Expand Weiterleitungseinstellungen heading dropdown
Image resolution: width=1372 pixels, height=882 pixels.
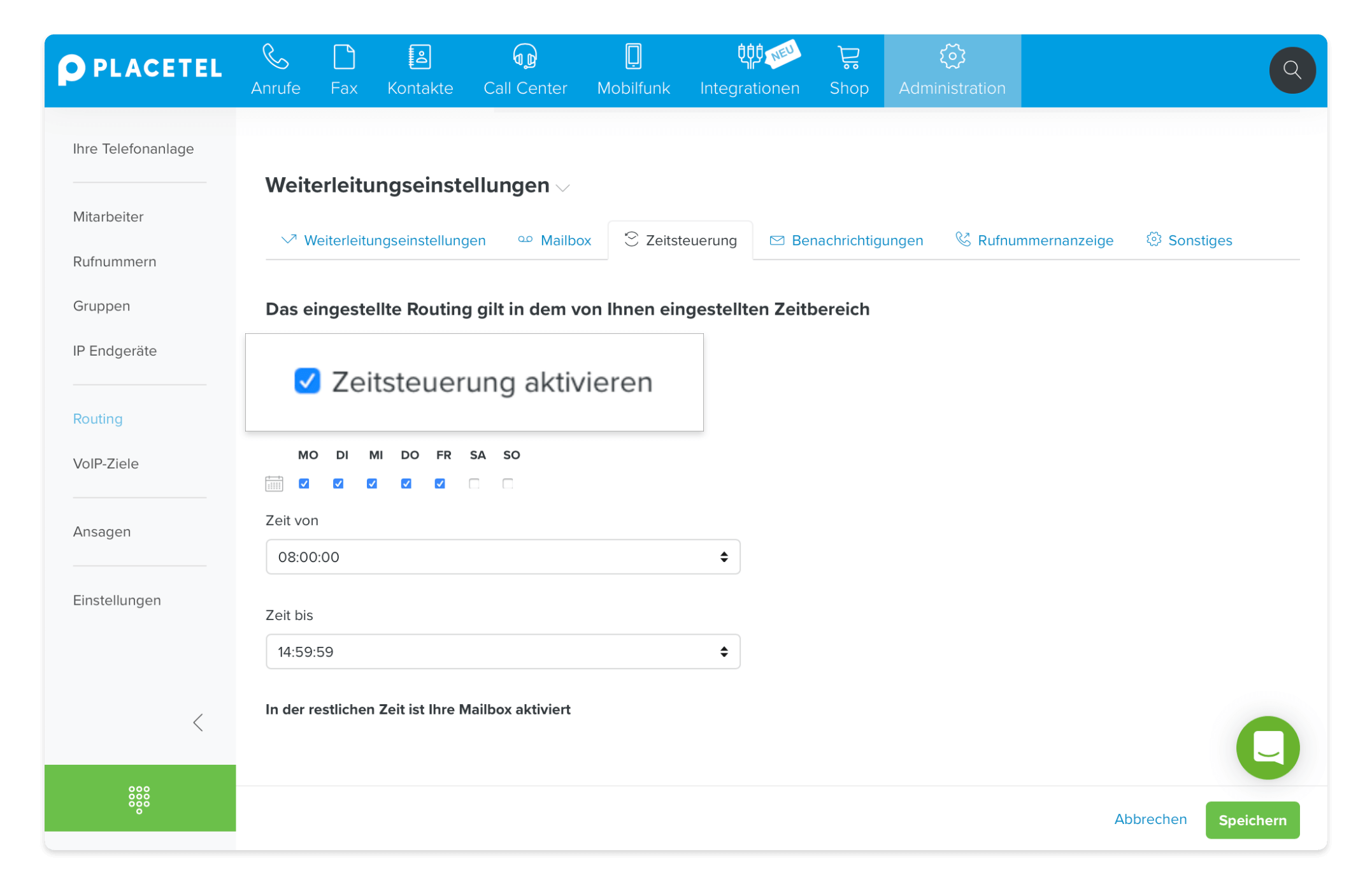pyautogui.click(x=562, y=188)
